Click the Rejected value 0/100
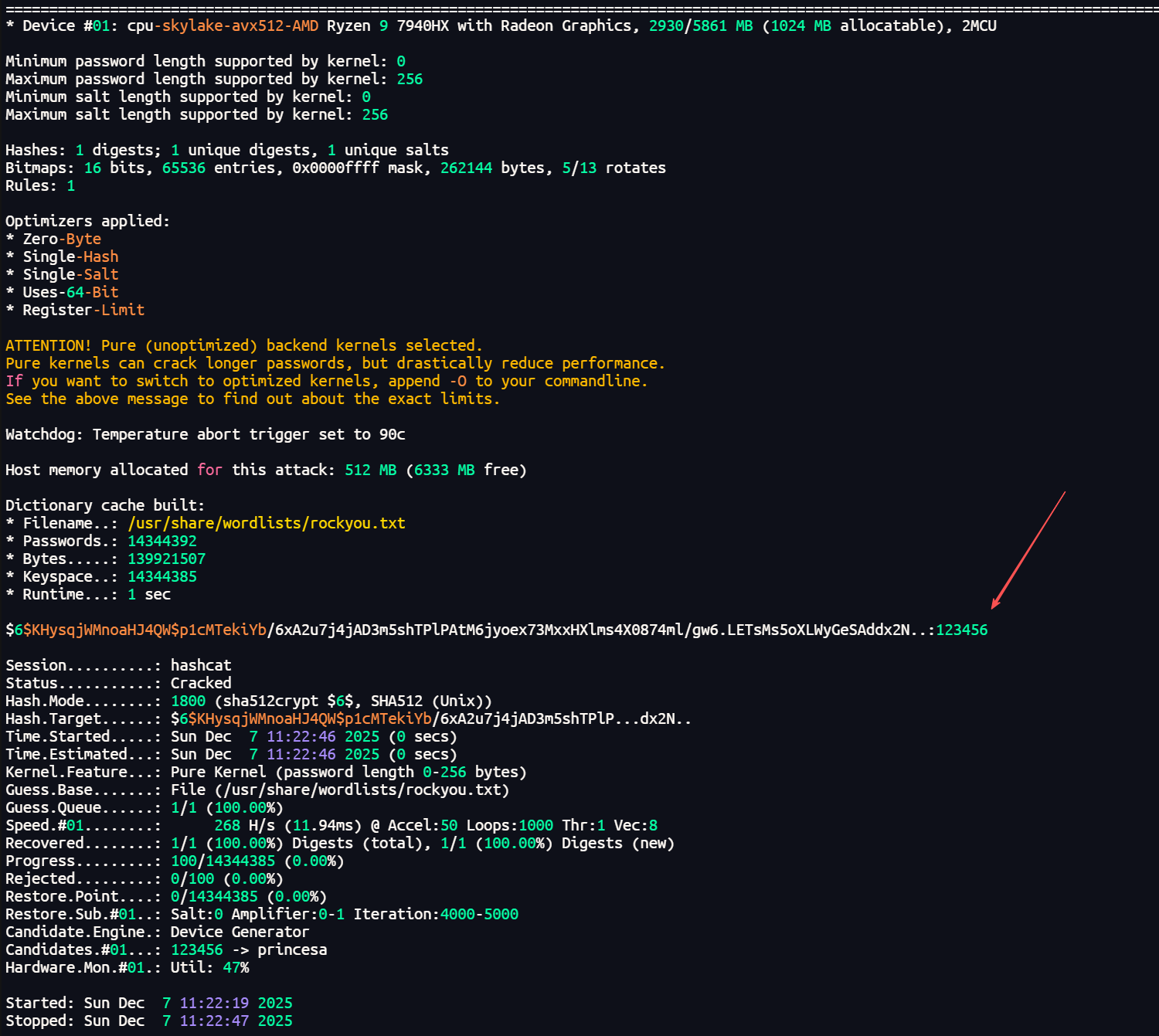The image size is (1159, 1036). 192,878
